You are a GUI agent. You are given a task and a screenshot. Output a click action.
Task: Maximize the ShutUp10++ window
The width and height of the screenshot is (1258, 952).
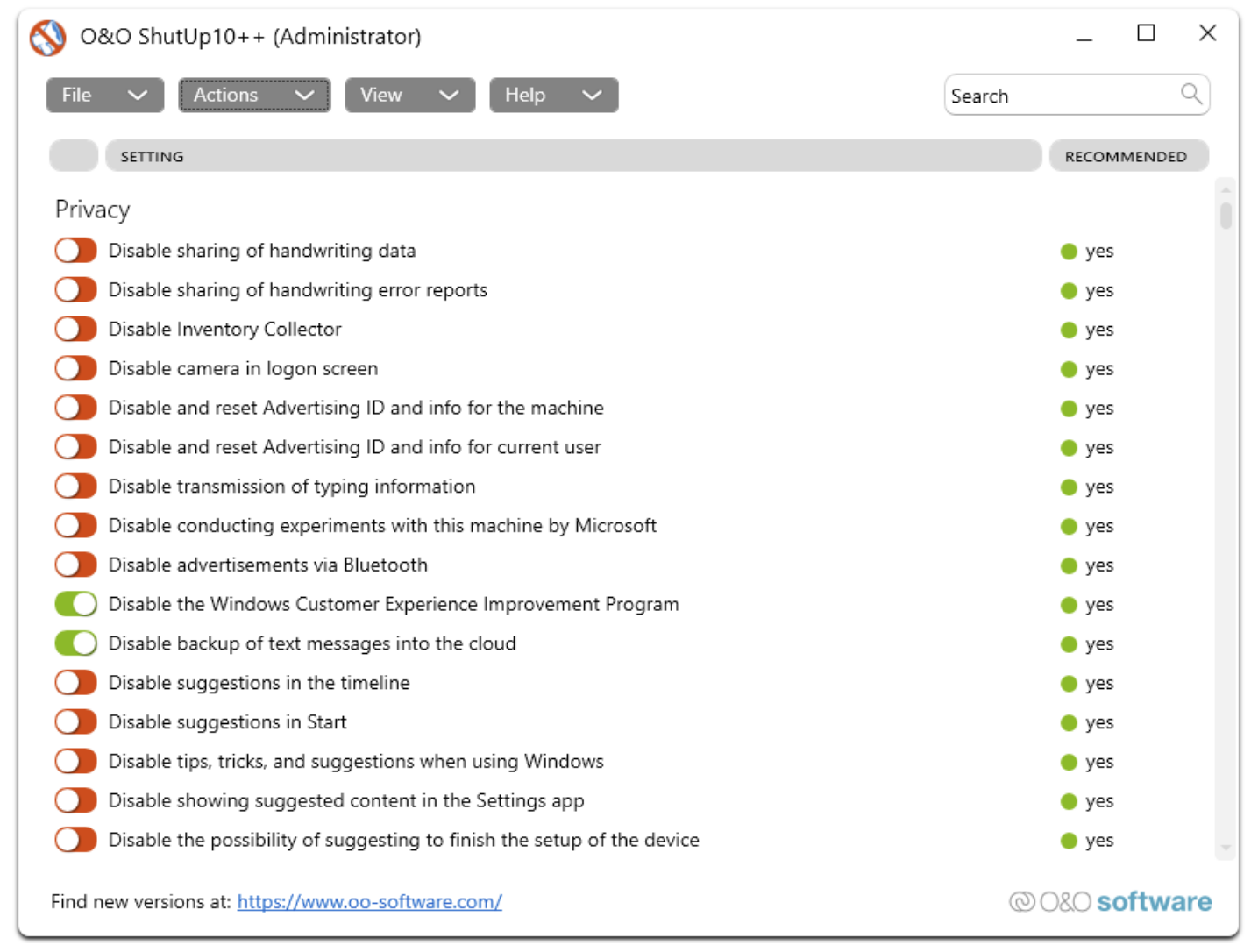(x=1146, y=33)
